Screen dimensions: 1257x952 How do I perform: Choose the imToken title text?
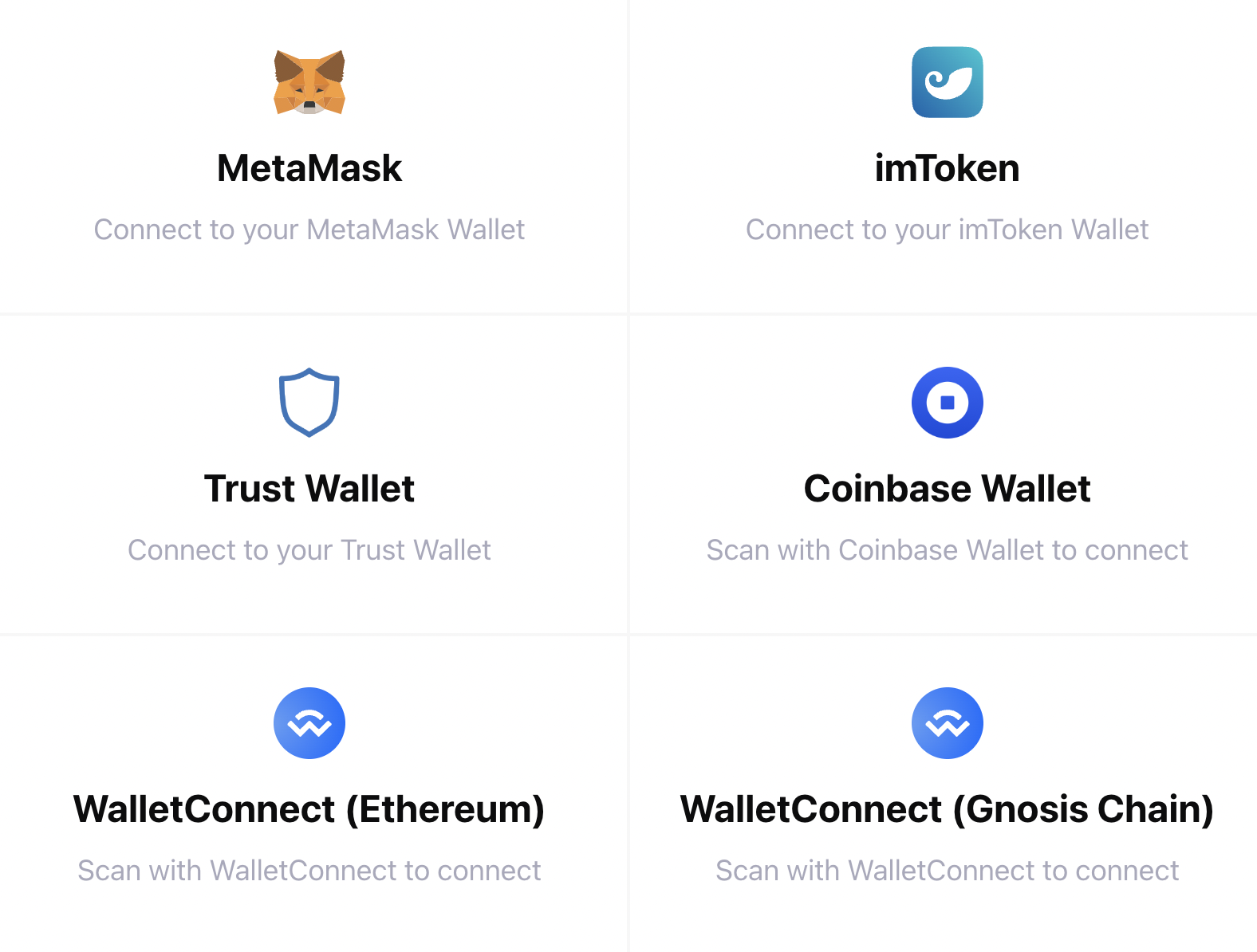coord(948,168)
